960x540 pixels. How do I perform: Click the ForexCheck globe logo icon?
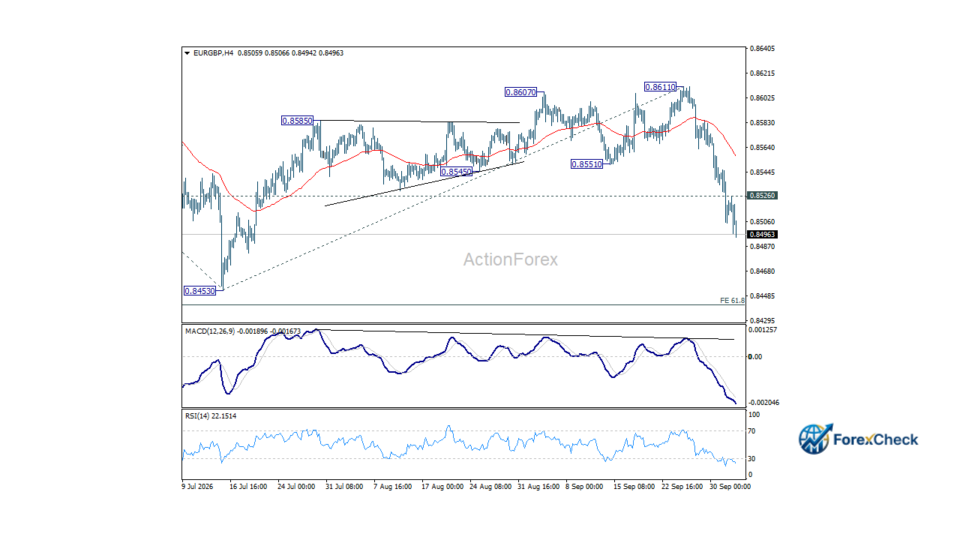pyautogui.click(x=815, y=439)
